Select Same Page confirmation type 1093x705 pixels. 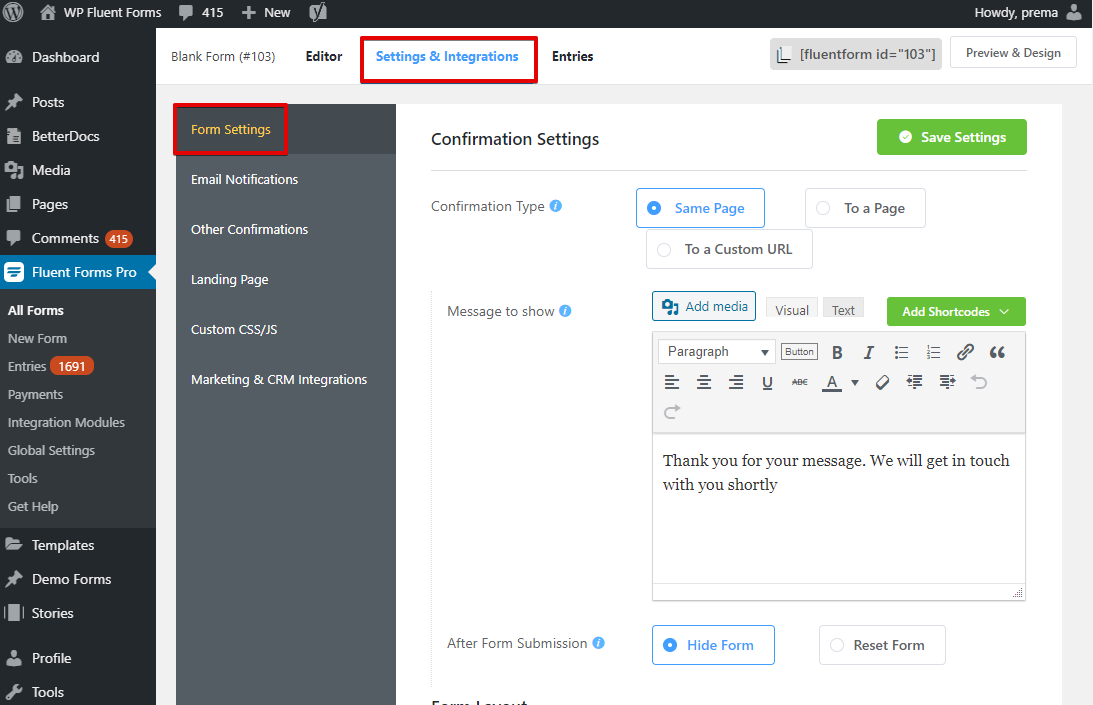pos(700,208)
